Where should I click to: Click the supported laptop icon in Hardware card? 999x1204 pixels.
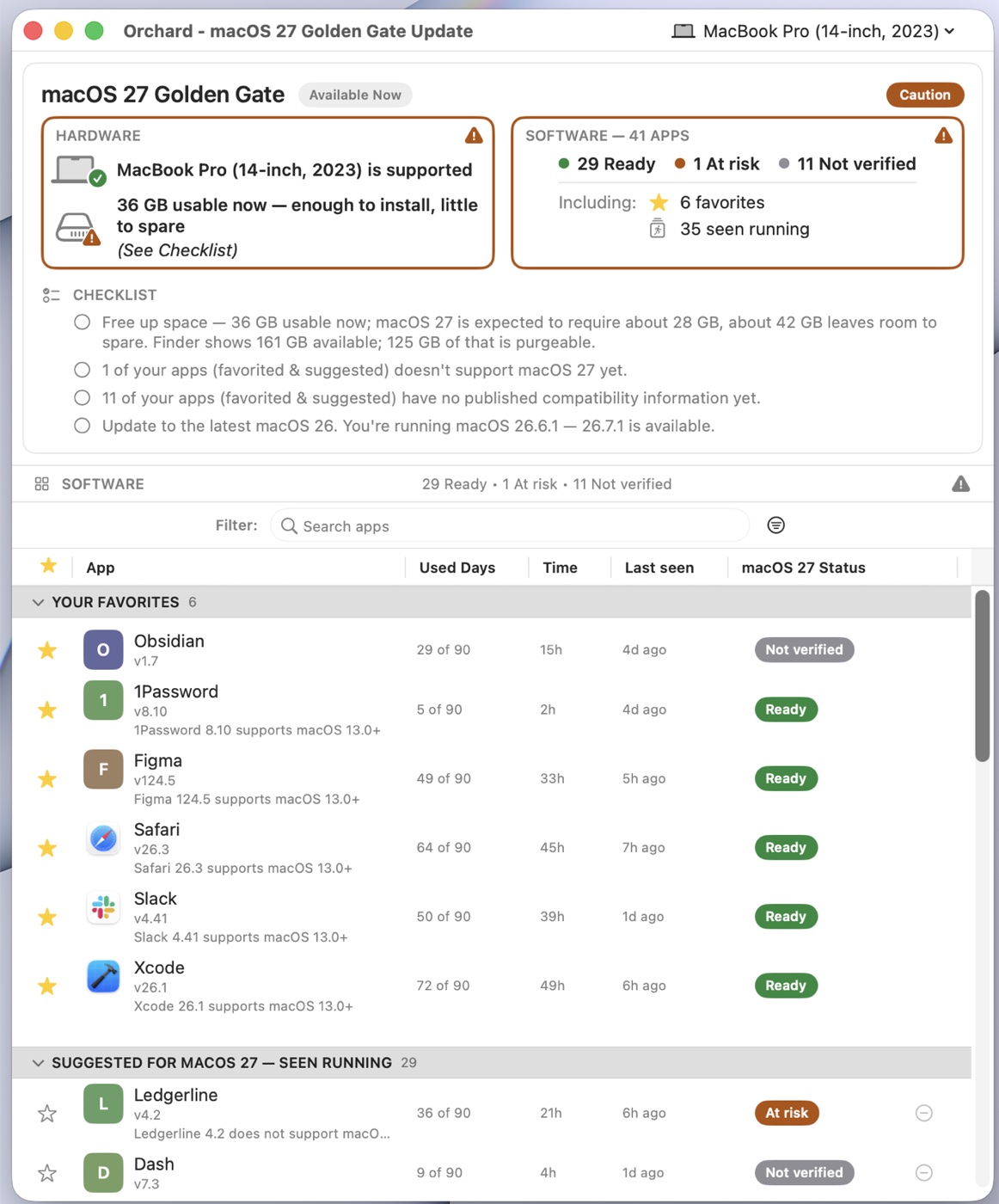coord(78,169)
